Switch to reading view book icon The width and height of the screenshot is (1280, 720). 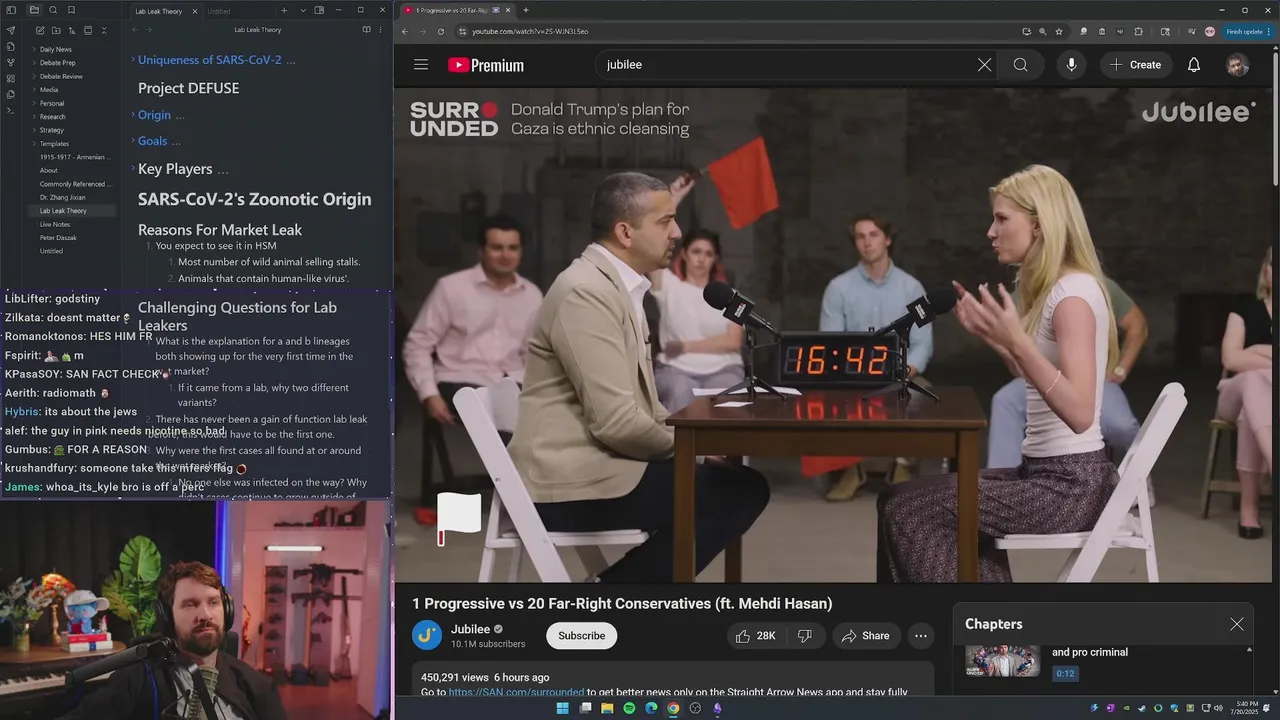[366, 30]
